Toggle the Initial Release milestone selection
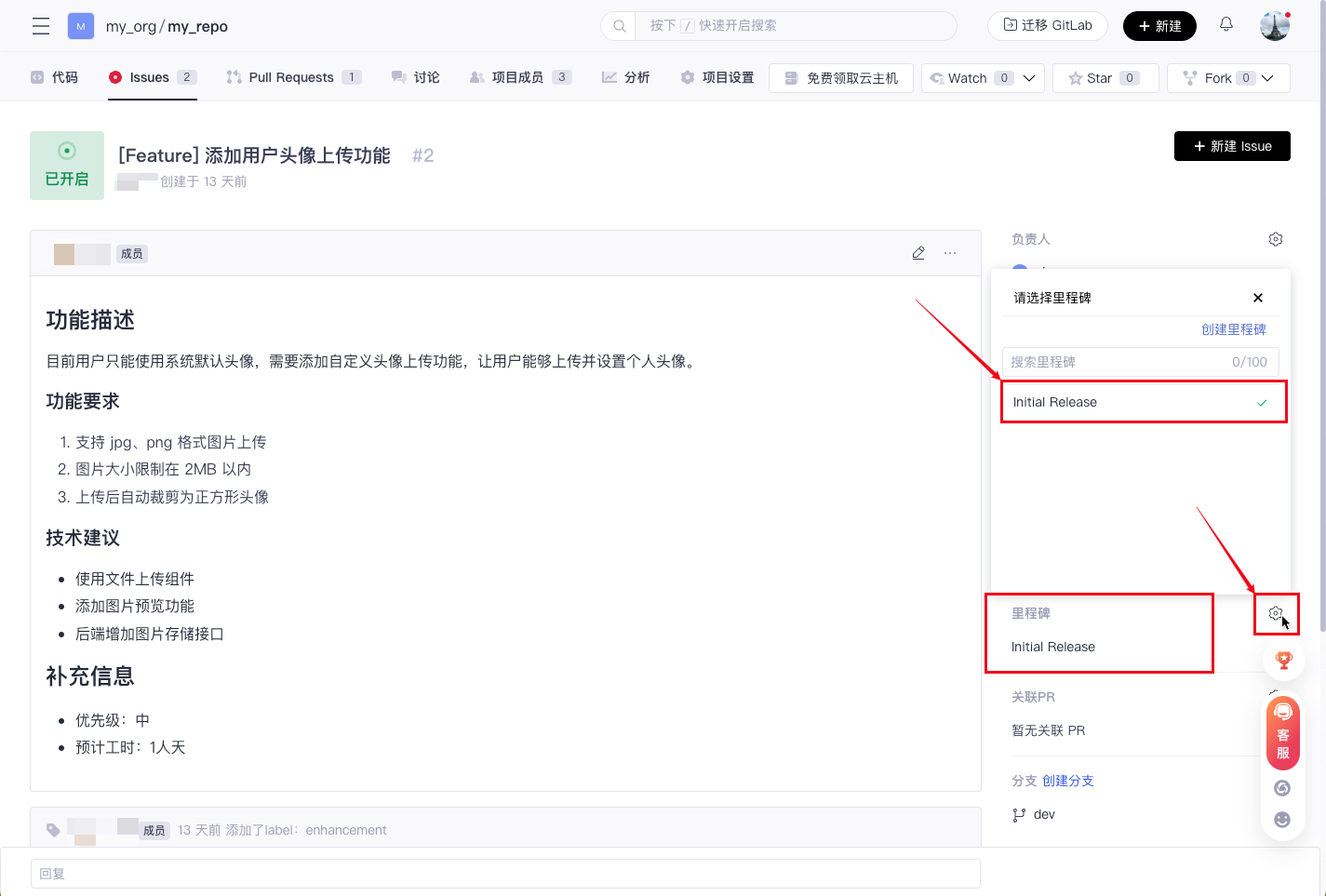The width and height of the screenshot is (1326, 896). (1143, 402)
